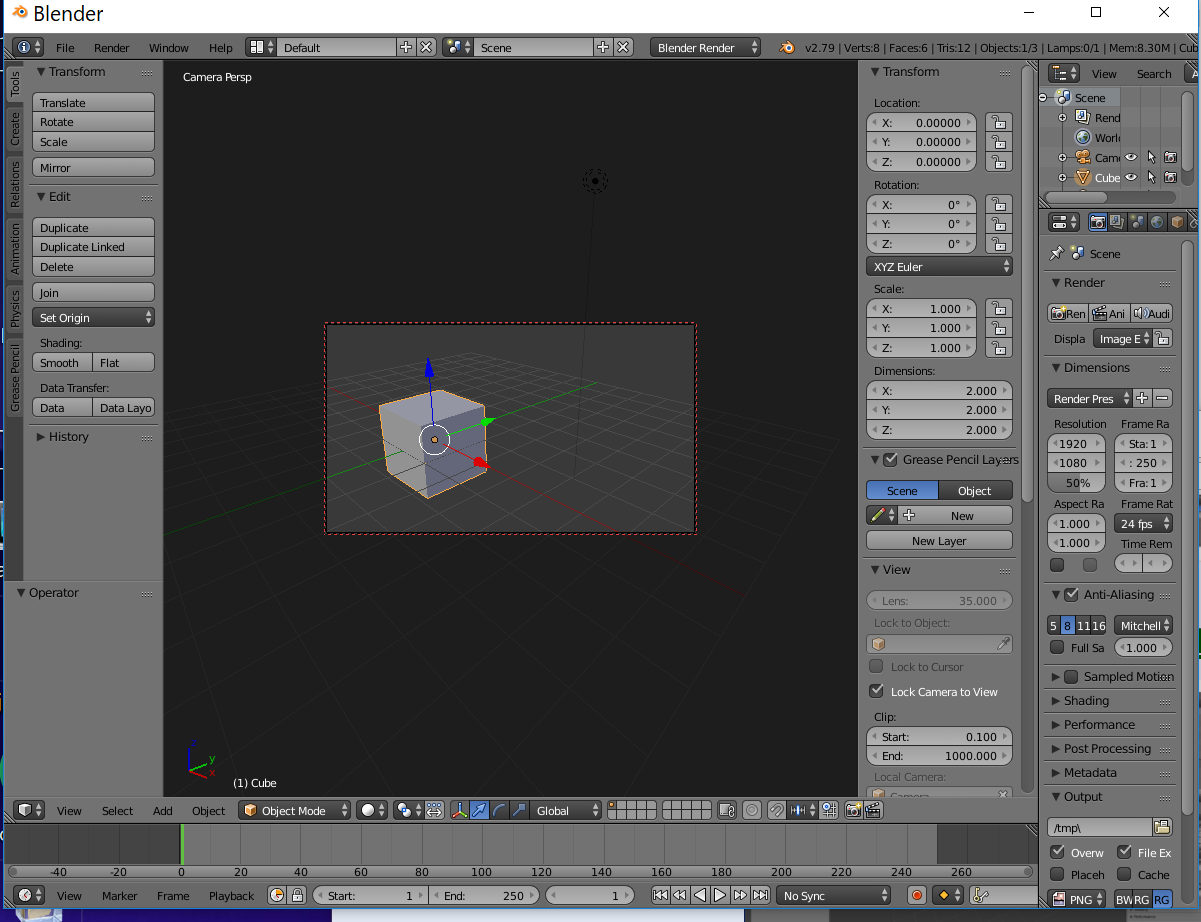1201x922 pixels.
Task: Browse output folder with the folder icon
Action: click(1161, 827)
